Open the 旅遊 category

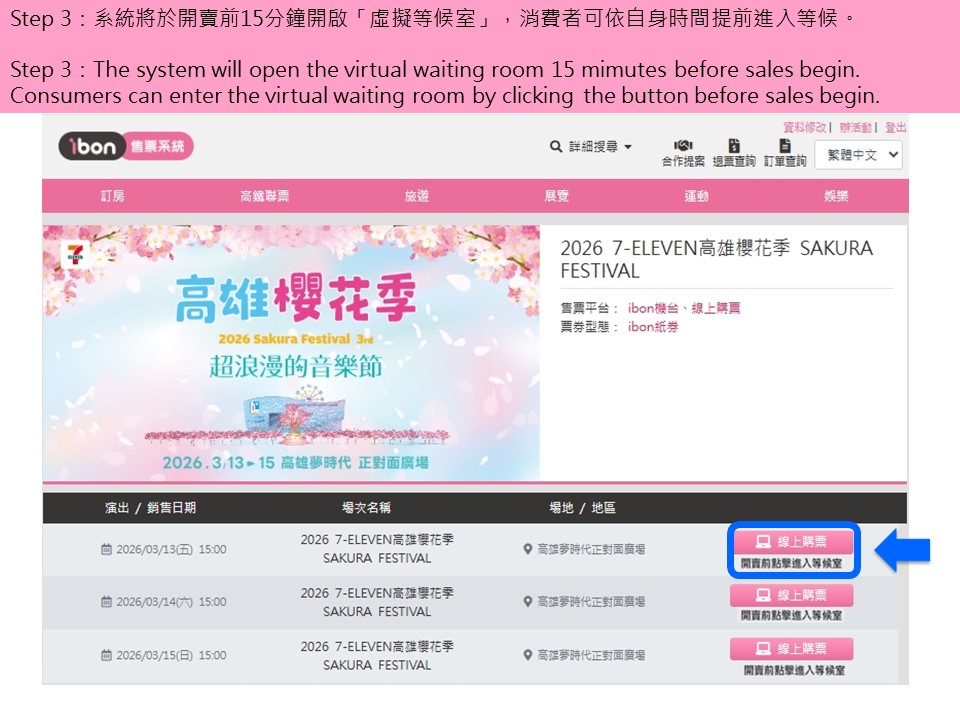point(416,196)
